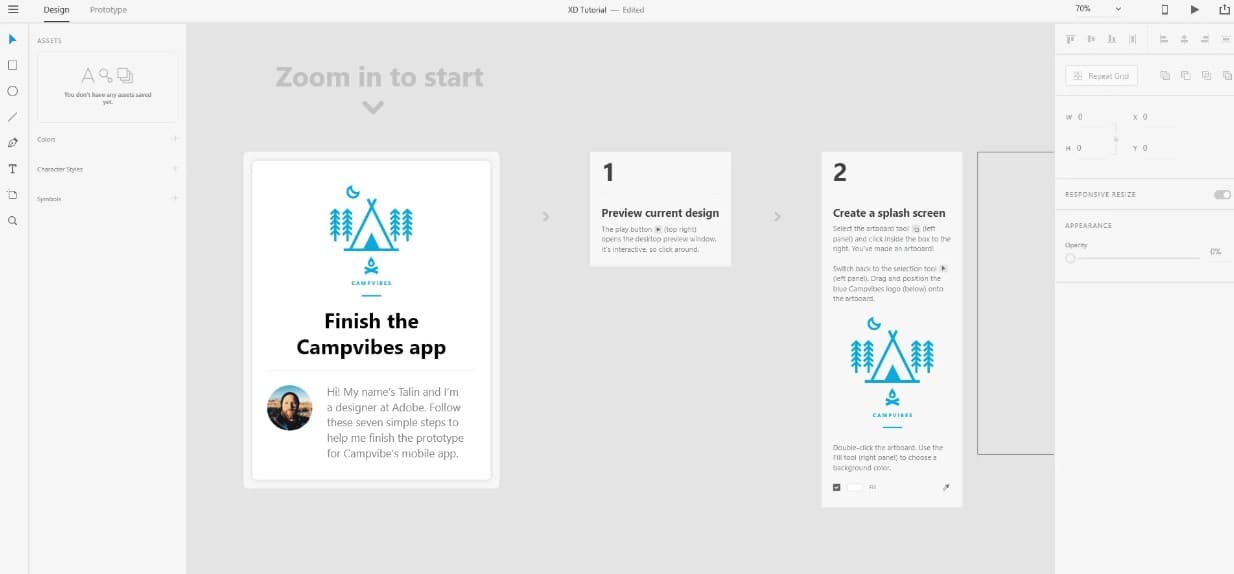Apply Exclude Overlap boolean operation
The width and height of the screenshot is (1234, 574).
(1226, 76)
